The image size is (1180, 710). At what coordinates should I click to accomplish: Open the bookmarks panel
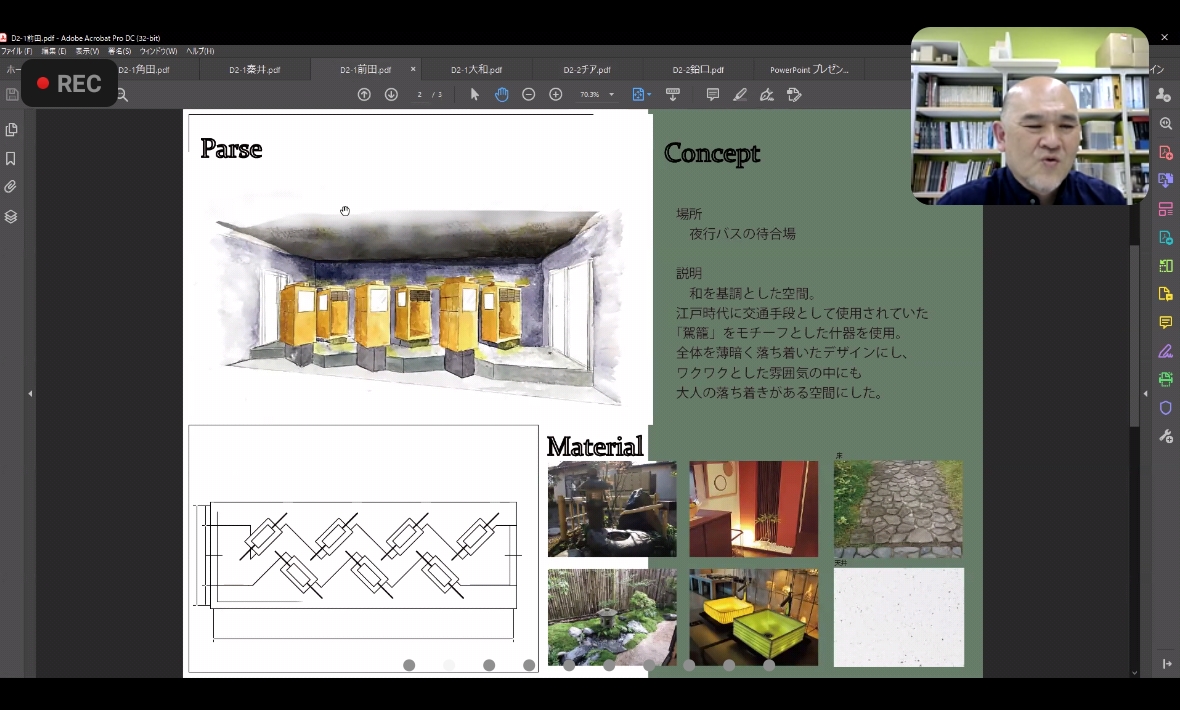click(x=11, y=159)
